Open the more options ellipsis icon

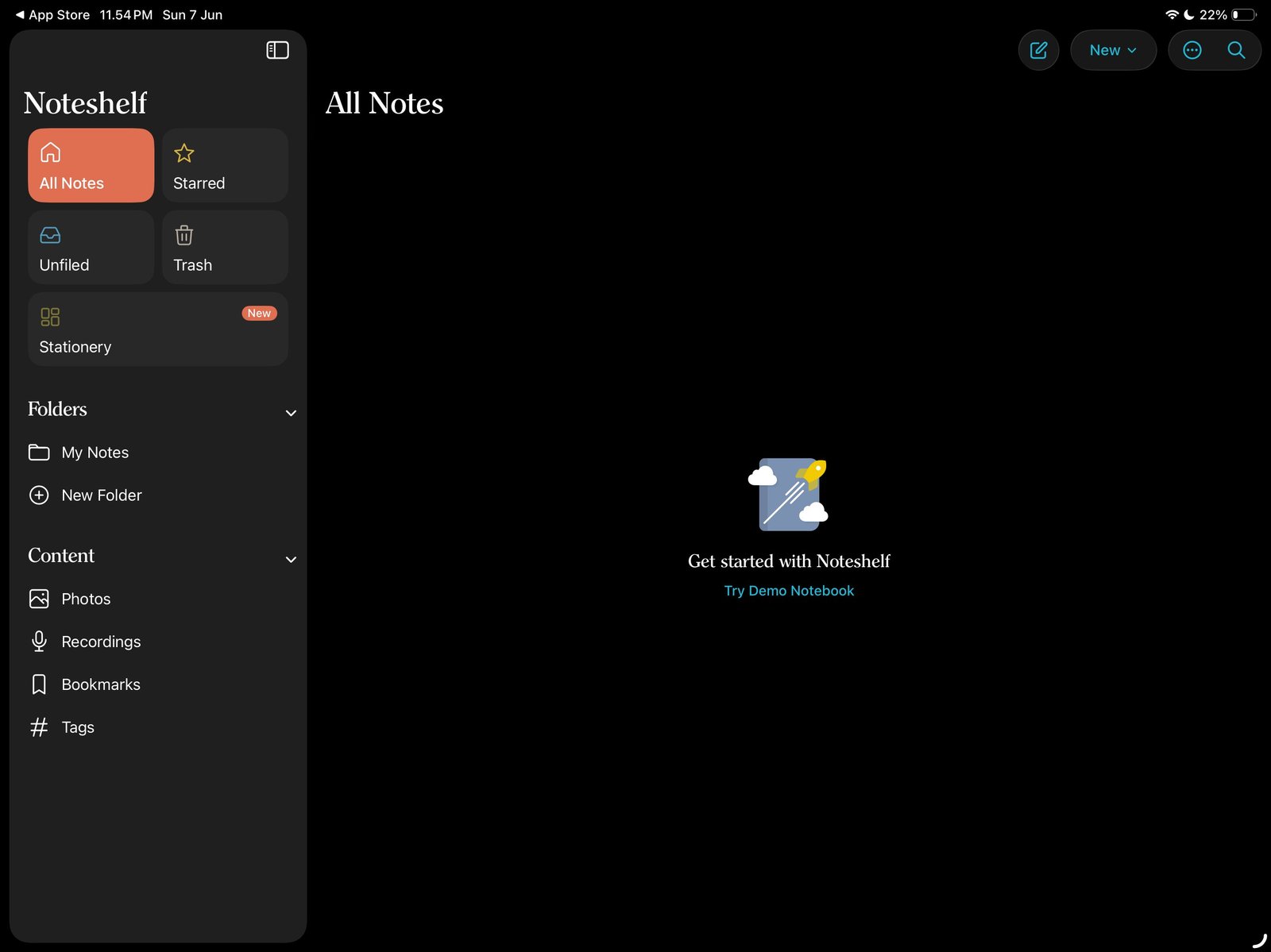click(x=1192, y=50)
